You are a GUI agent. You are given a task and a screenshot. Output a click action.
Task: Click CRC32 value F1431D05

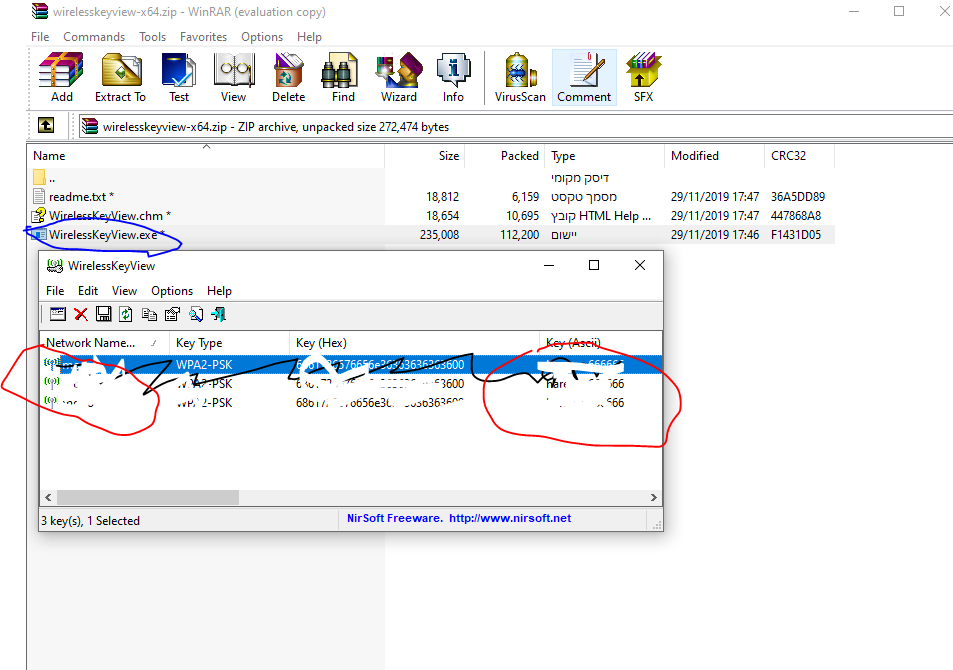point(796,235)
